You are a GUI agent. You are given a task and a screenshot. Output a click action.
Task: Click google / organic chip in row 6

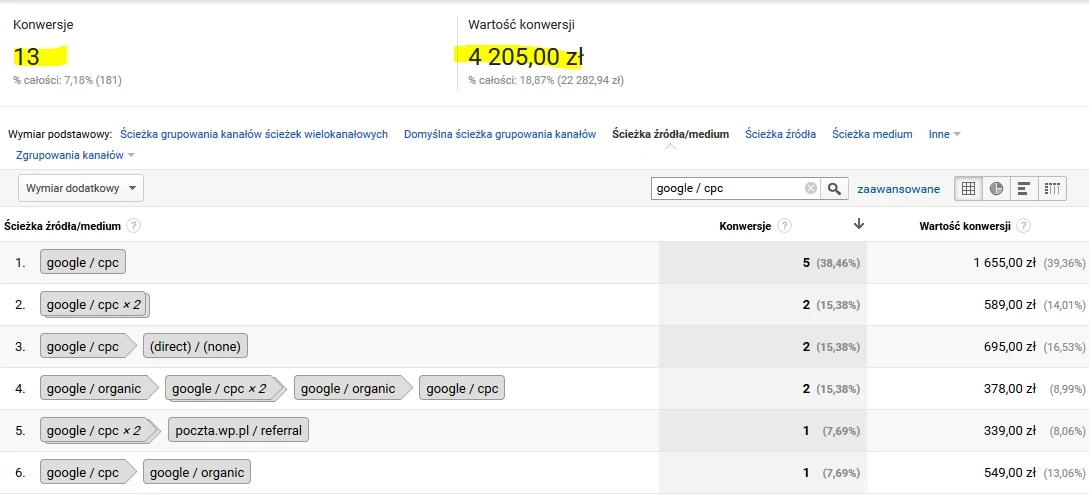click(x=197, y=473)
